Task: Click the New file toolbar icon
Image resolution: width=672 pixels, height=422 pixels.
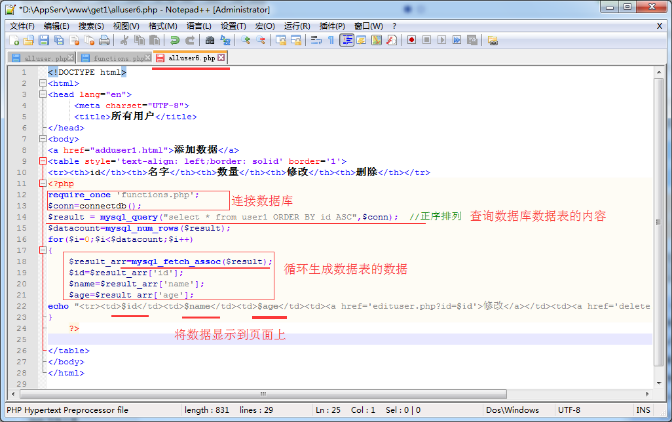Action: point(12,40)
